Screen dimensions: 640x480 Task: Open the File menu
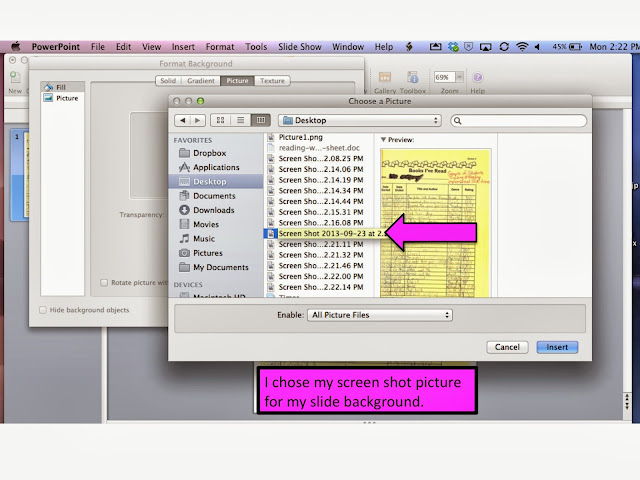(98, 47)
